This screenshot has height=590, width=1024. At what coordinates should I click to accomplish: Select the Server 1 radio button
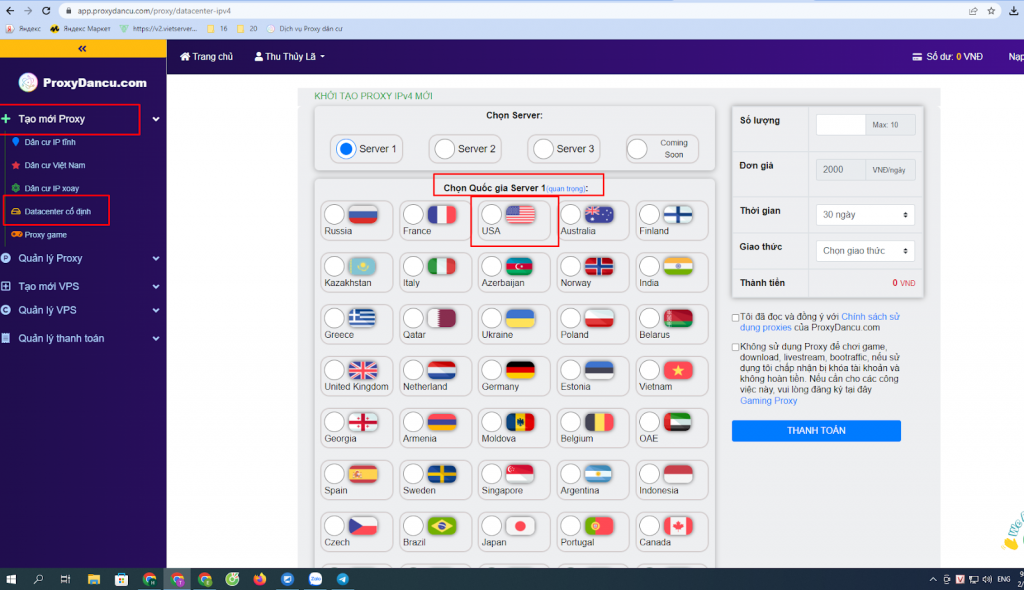click(x=346, y=149)
